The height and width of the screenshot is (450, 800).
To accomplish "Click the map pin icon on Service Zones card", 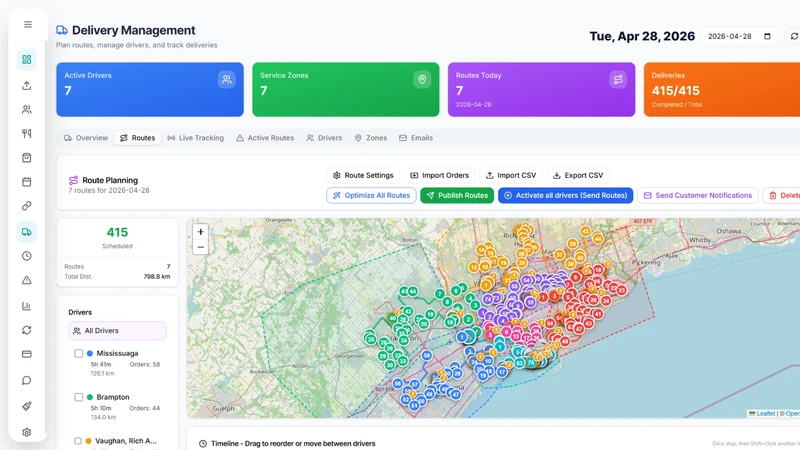I will tap(422, 80).
